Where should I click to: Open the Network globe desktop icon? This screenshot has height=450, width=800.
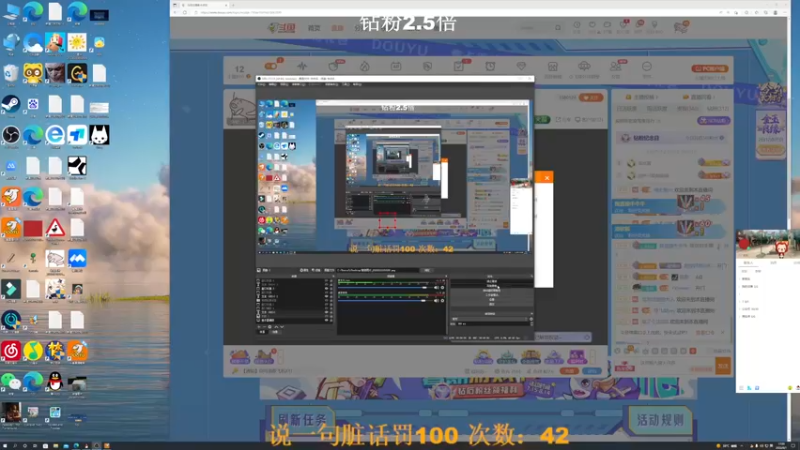pos(11,43)
